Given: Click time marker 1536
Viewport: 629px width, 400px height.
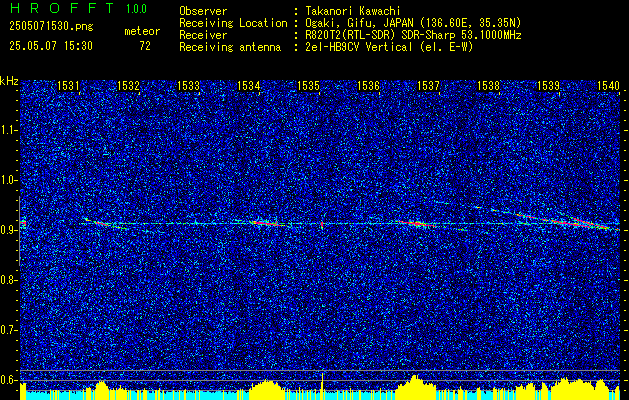Looking at the screenshot, I should pyautogui.click(x=368, y=85).
